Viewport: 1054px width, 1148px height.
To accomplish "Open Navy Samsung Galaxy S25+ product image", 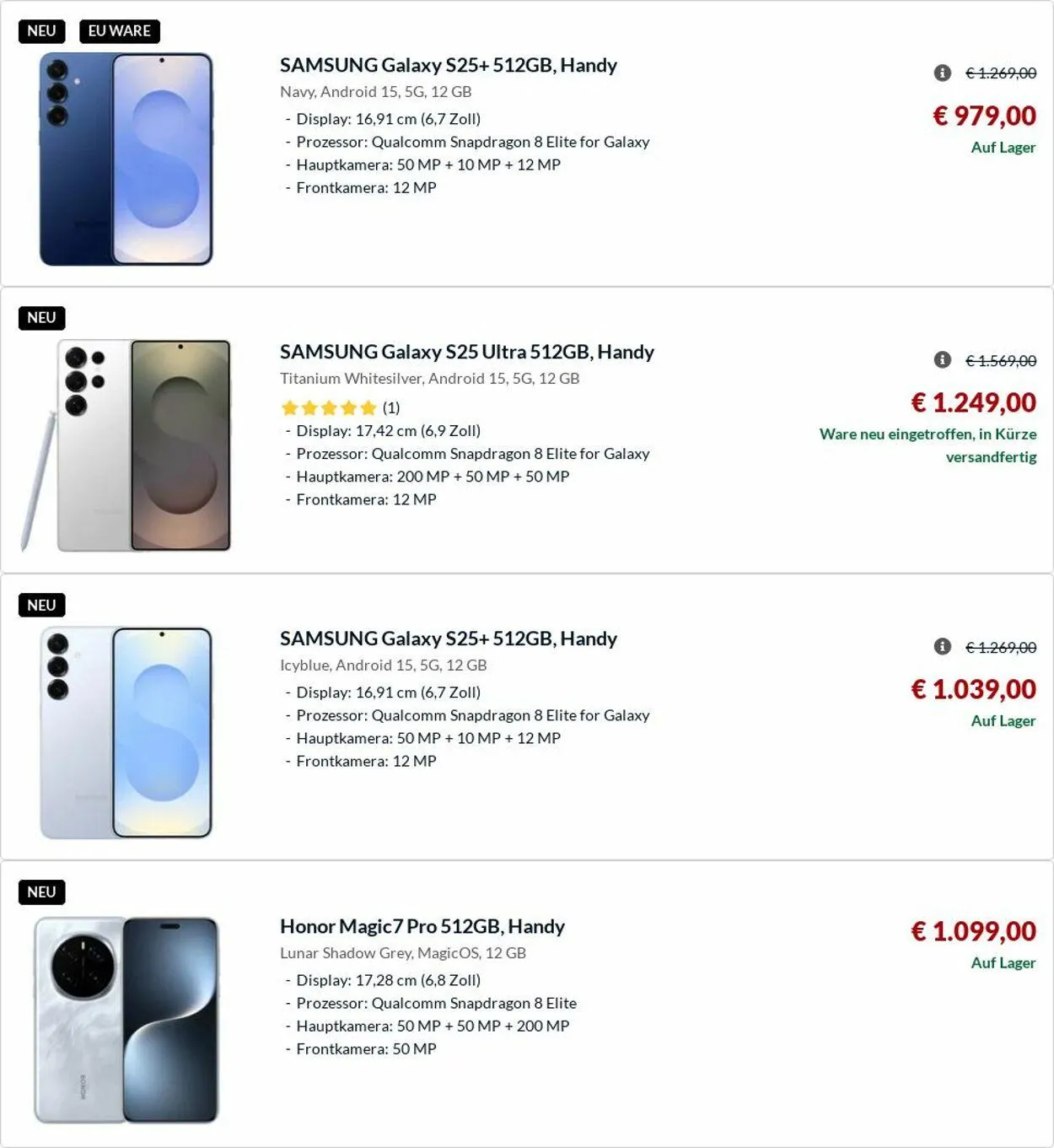I will click(126, 159).
